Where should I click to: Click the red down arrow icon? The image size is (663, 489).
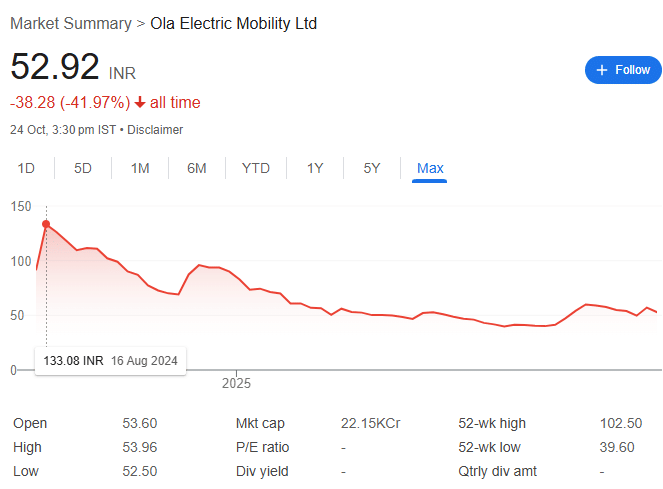(140, 102)
